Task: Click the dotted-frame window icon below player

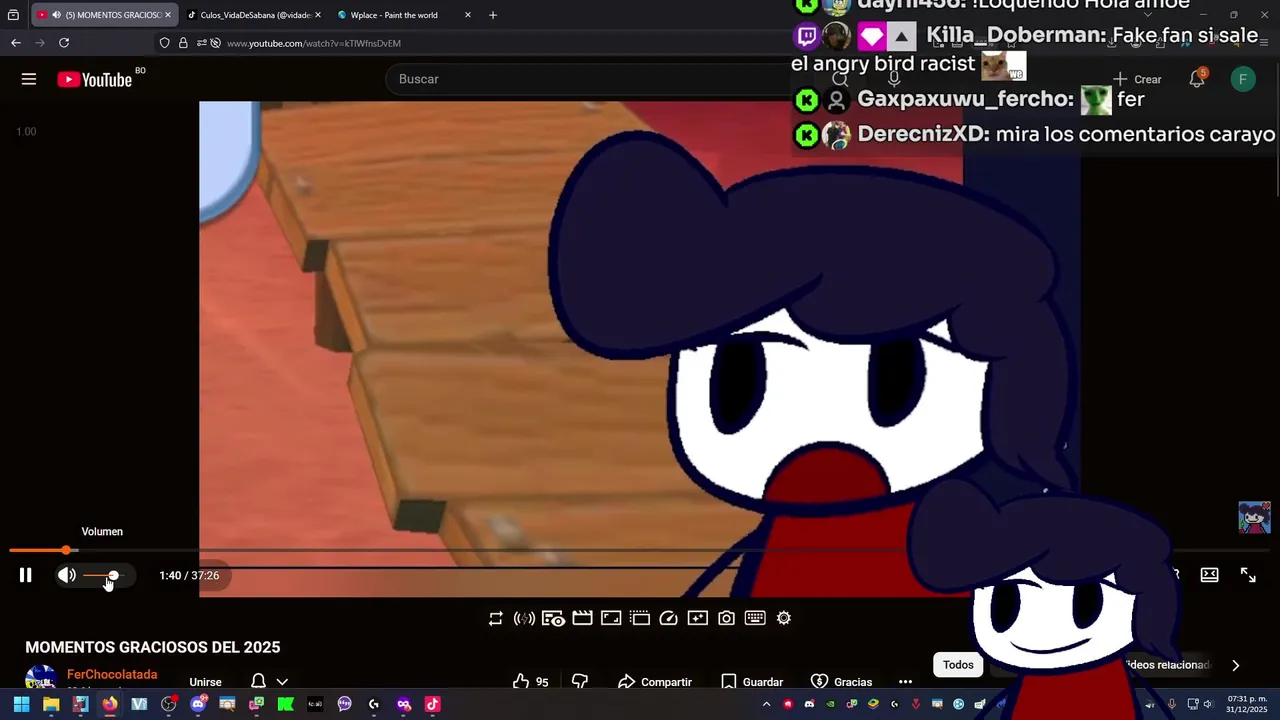Action: [x=640, y=618]
